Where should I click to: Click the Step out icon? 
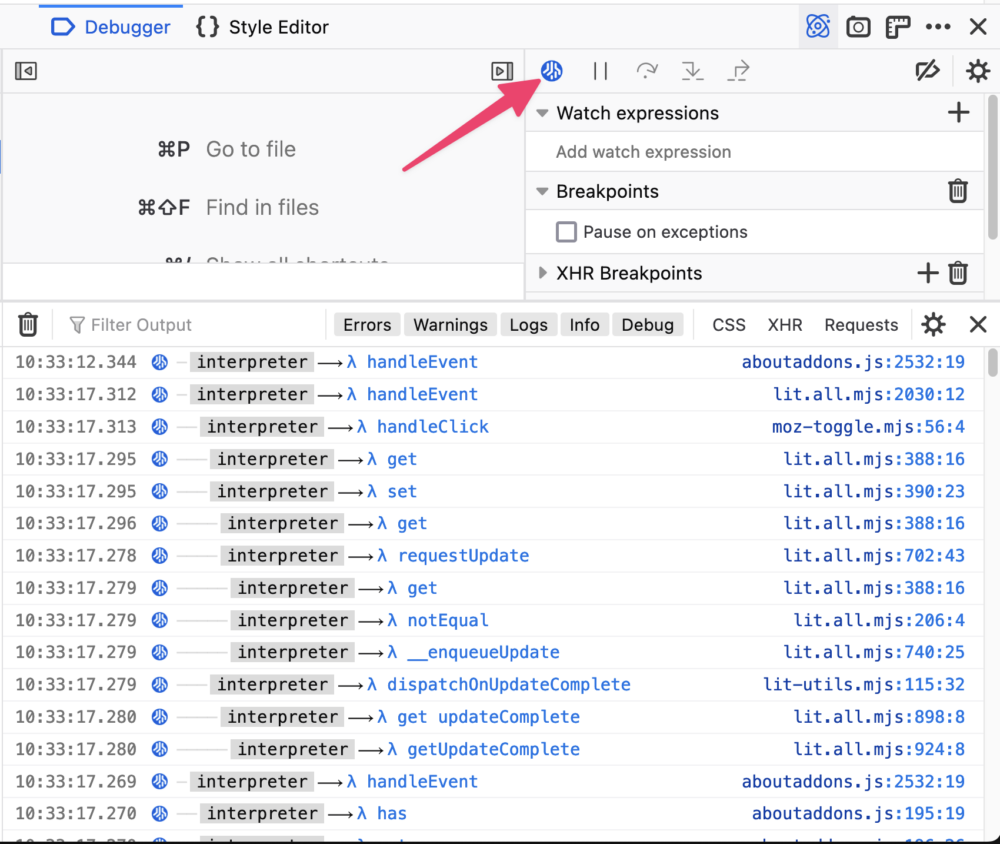tap(738, 71)
